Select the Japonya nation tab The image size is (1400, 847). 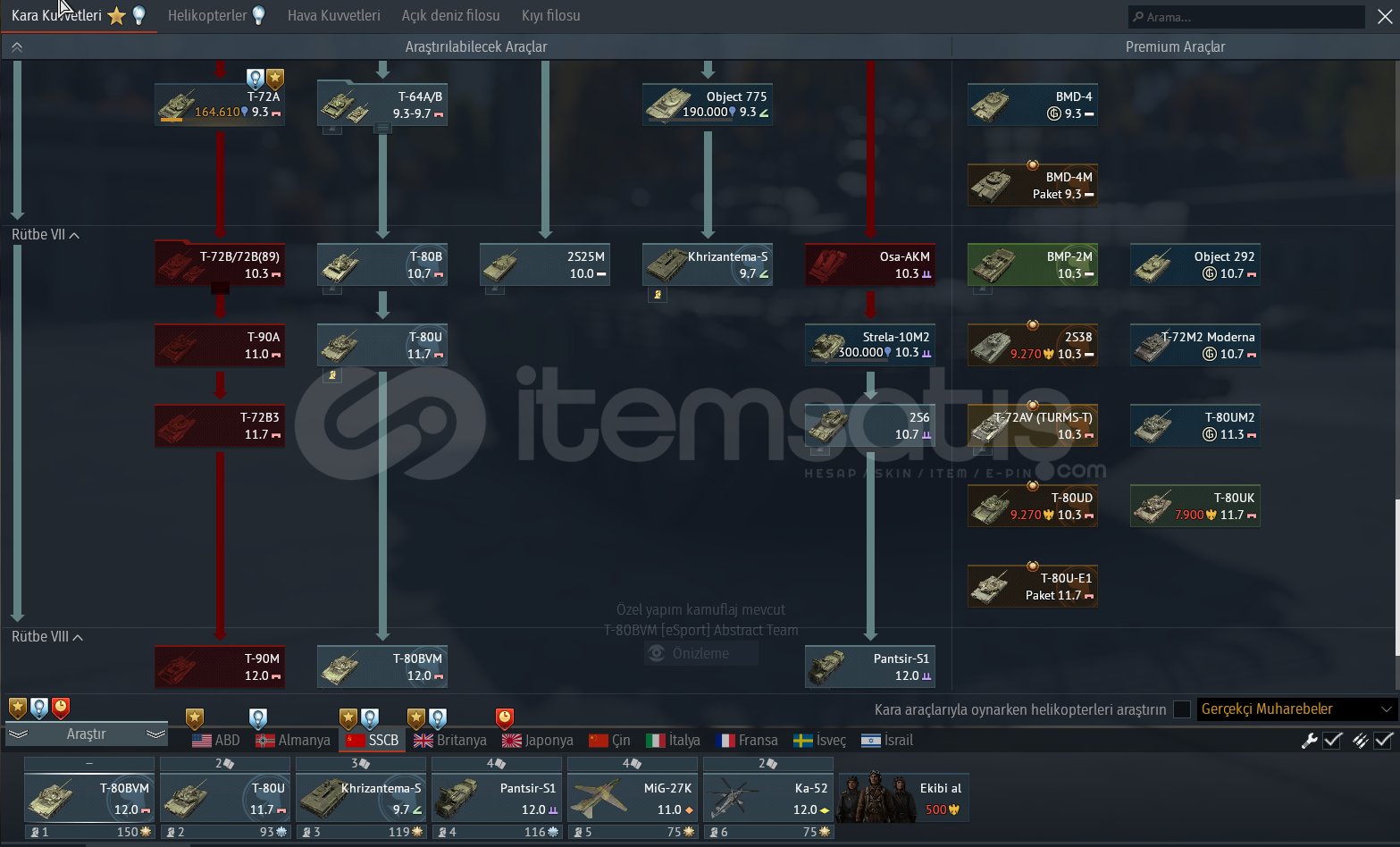tap(538, 740)
